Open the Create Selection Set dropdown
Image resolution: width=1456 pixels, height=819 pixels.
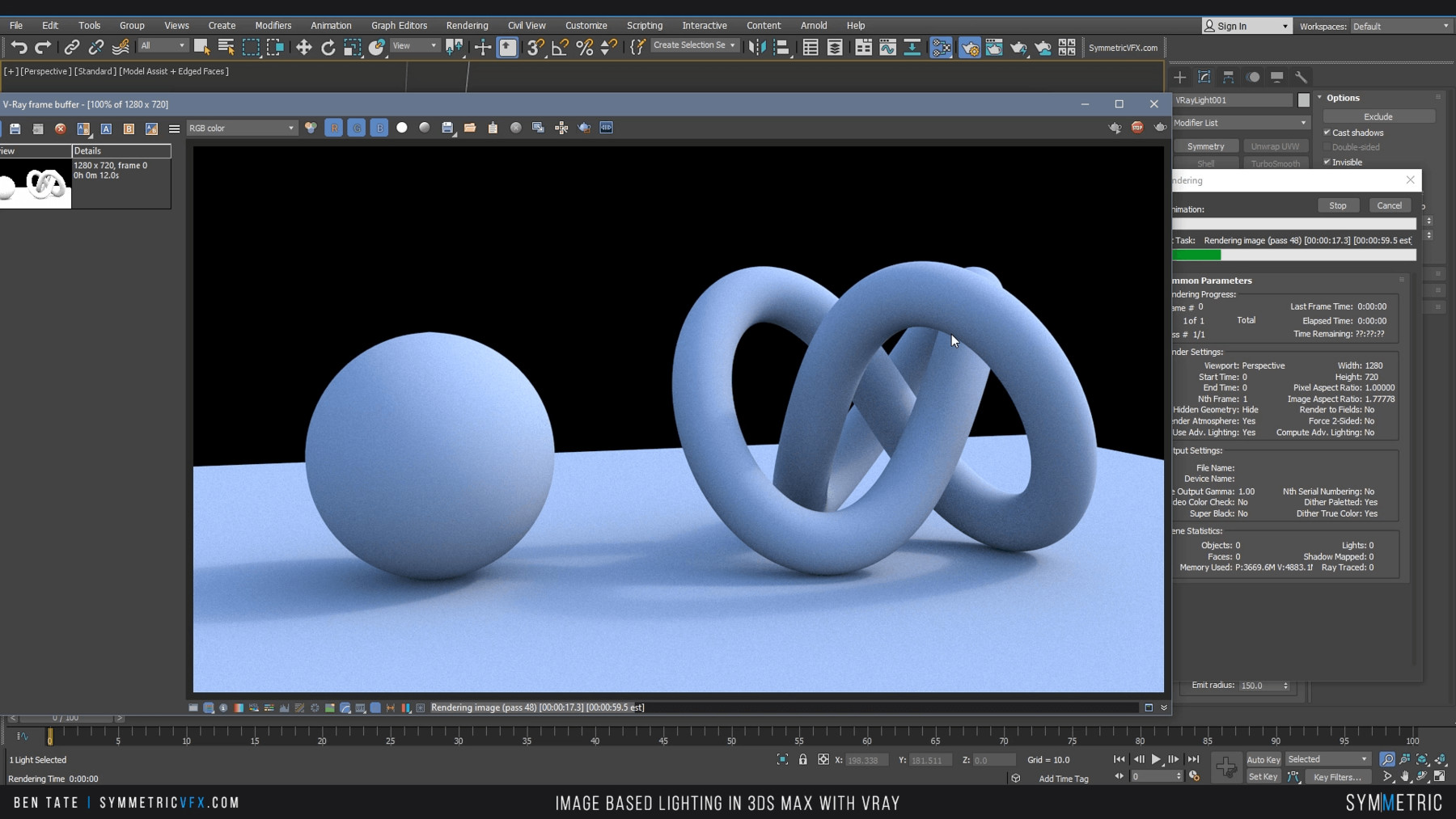pos(694,45)
